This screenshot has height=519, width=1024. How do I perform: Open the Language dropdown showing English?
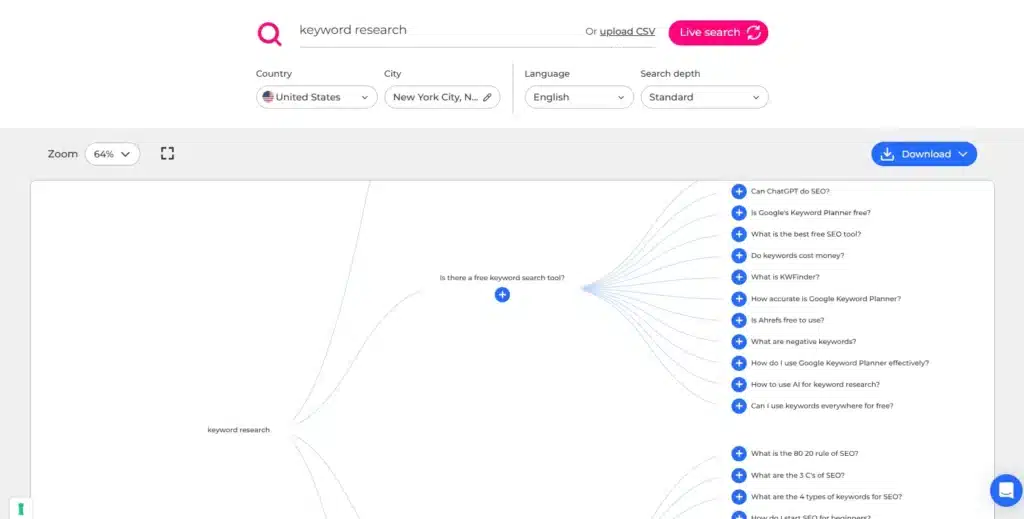[579, 97]
